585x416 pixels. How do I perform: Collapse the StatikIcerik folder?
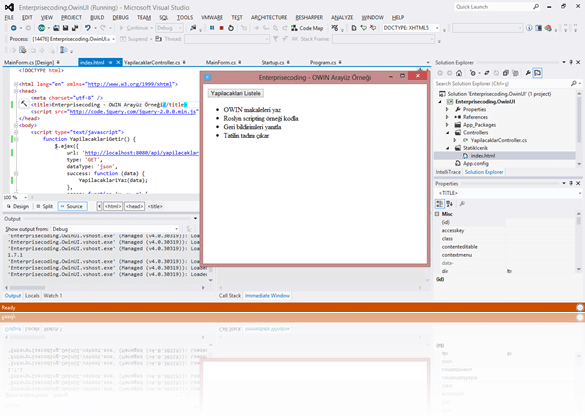[x=448, y=148]
